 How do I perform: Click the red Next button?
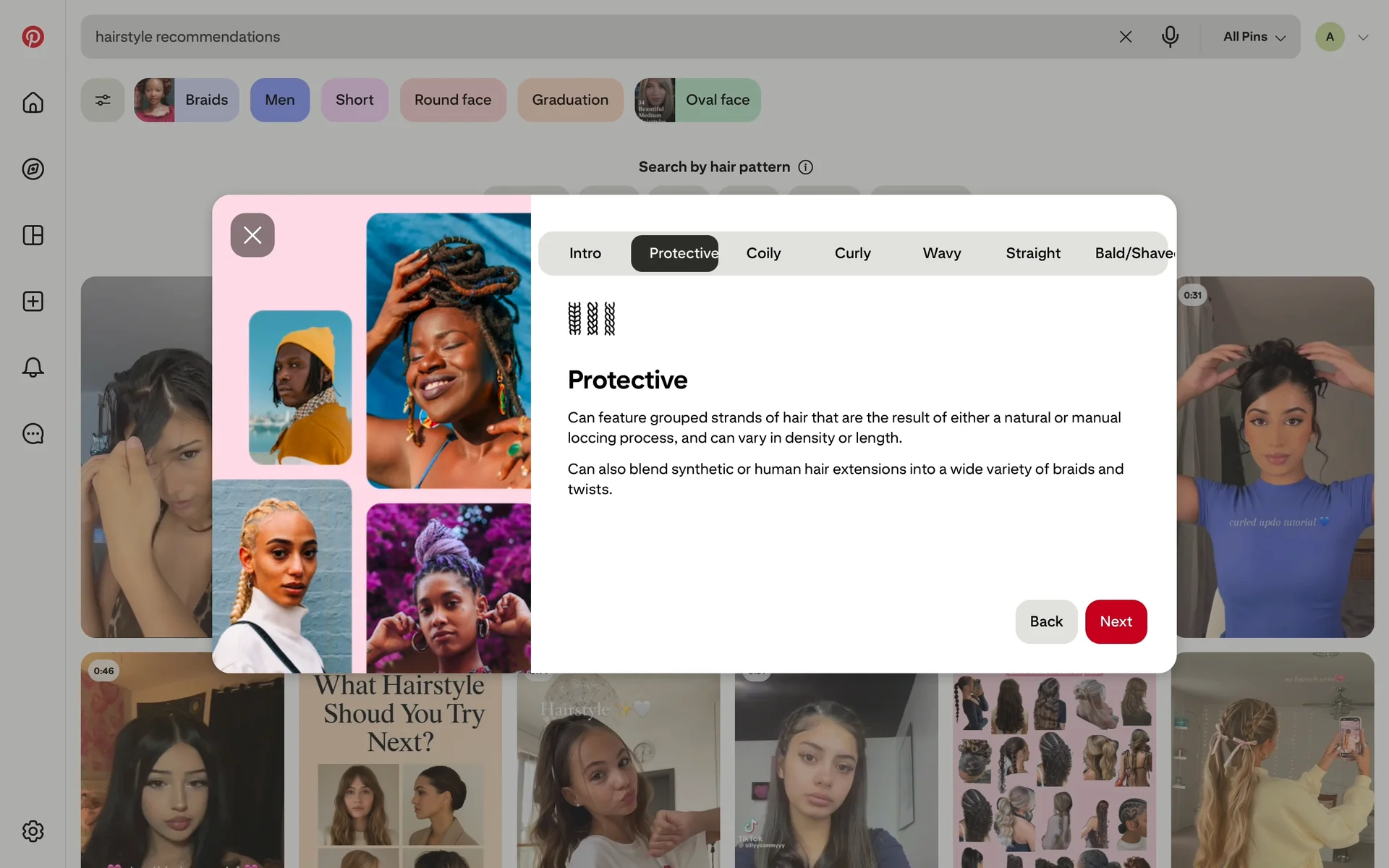(x=1116, y=621)
